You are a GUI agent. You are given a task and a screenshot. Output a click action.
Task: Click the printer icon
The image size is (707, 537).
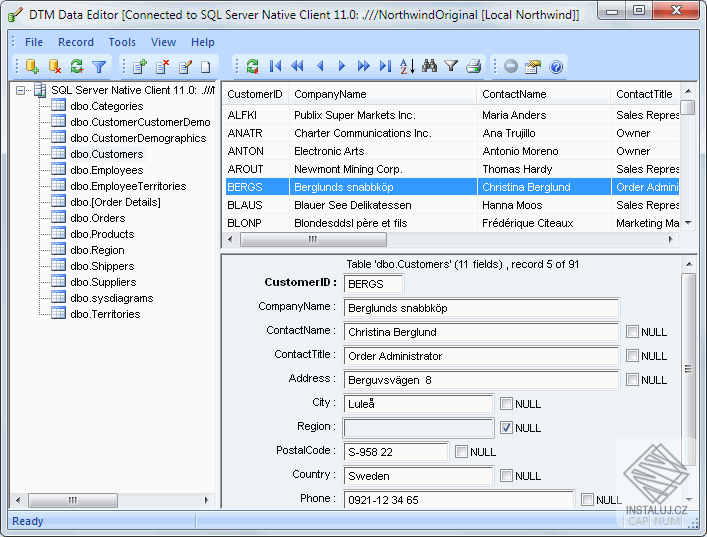[473, 66]
